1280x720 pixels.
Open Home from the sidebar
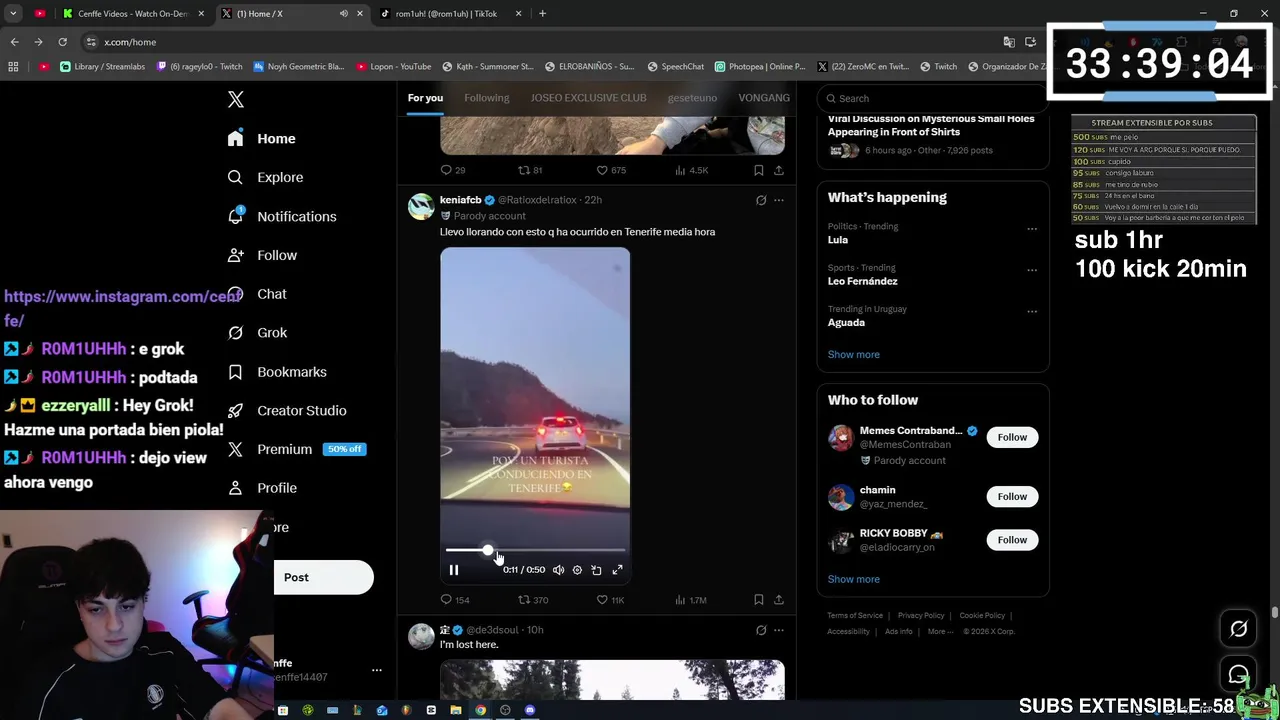pos(261,139)
